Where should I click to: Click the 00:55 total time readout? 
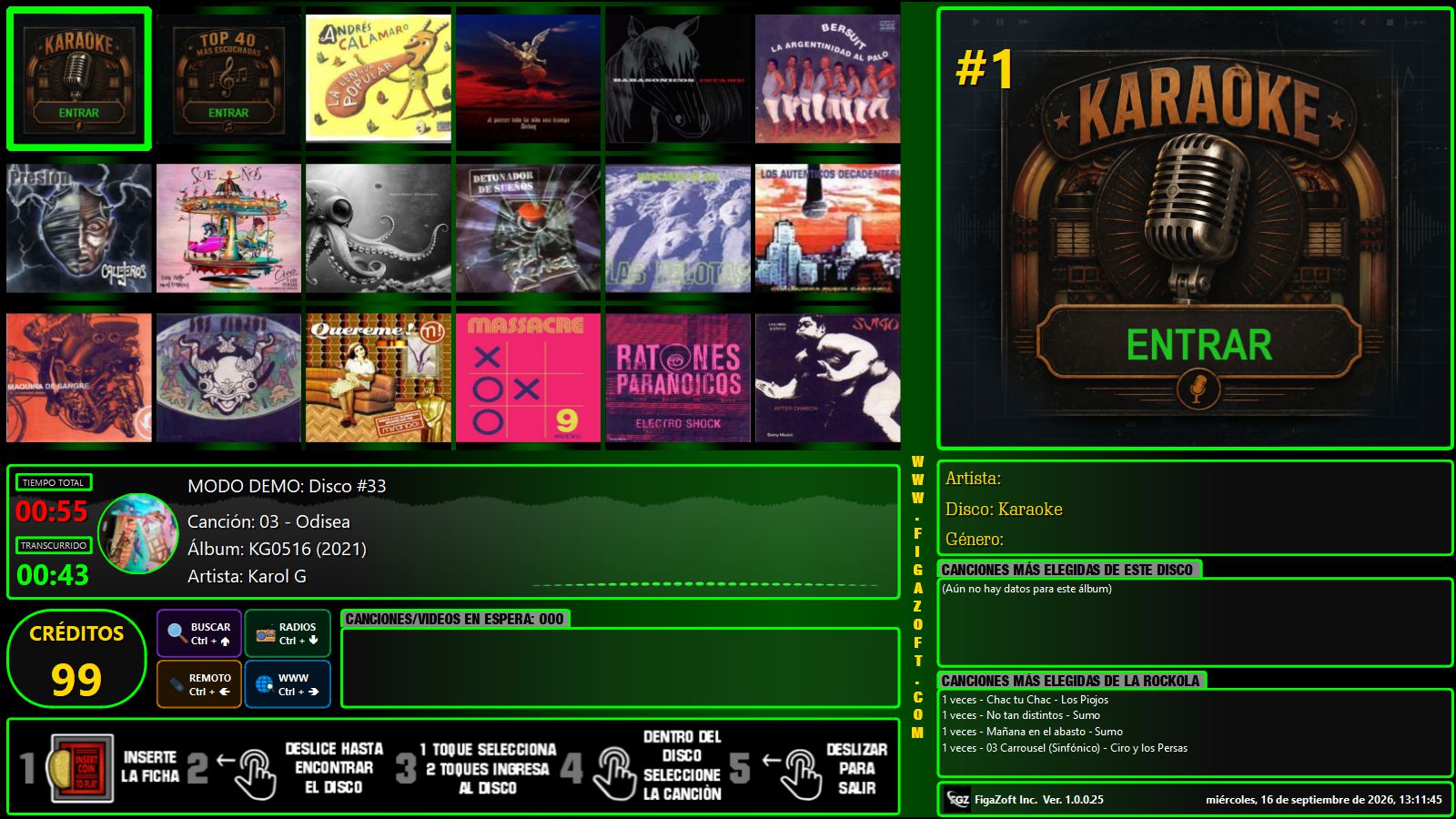[52, 511]
